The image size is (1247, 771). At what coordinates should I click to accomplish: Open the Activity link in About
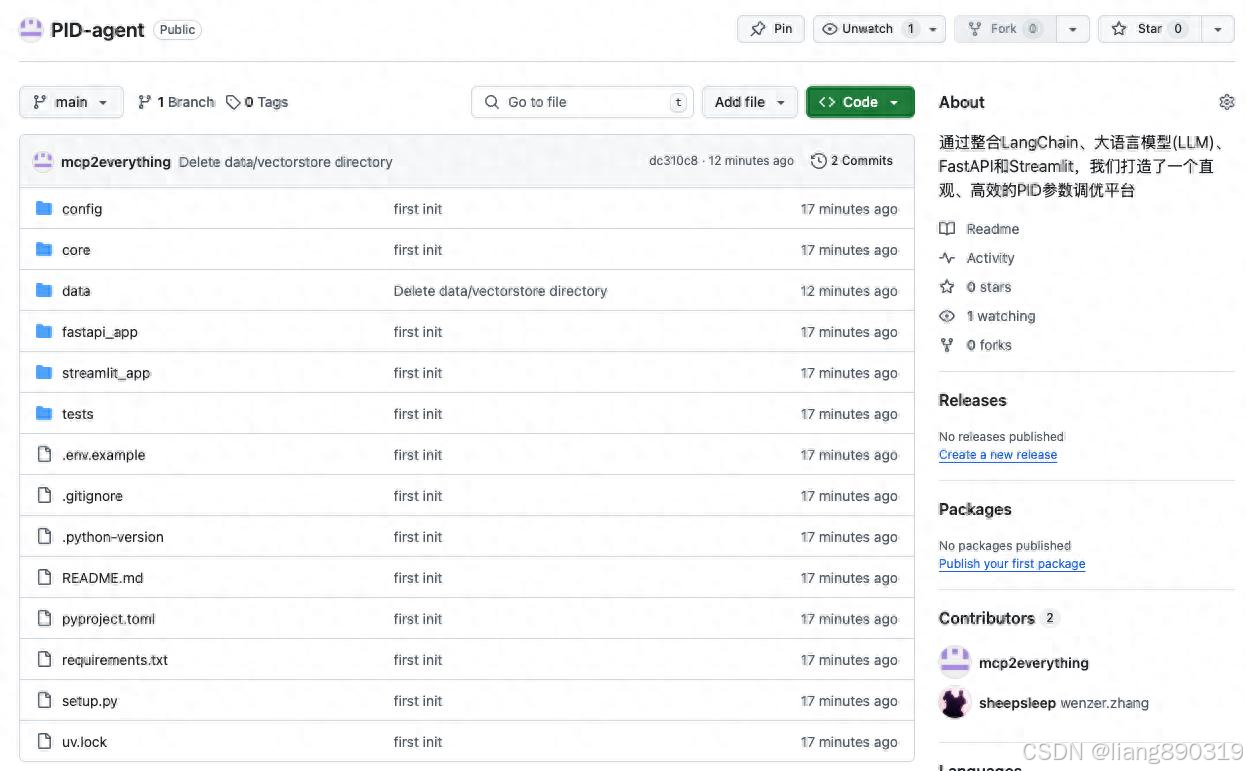coord(991,258)
